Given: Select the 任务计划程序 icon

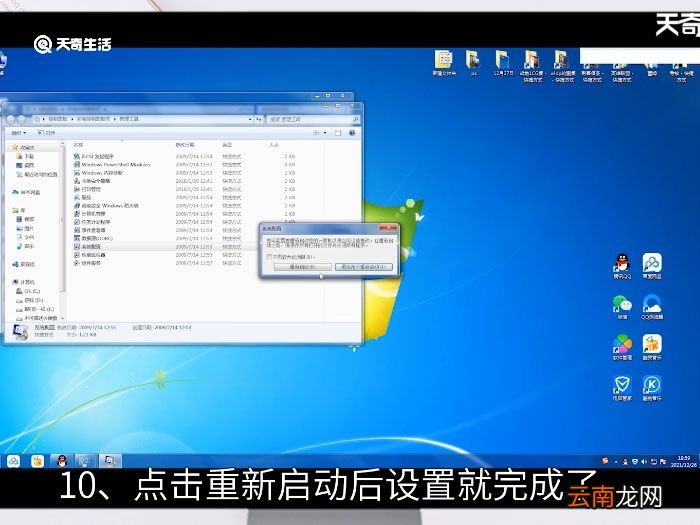Looking at the screenshot, I should pyautogui.click(x=77, y=222).
